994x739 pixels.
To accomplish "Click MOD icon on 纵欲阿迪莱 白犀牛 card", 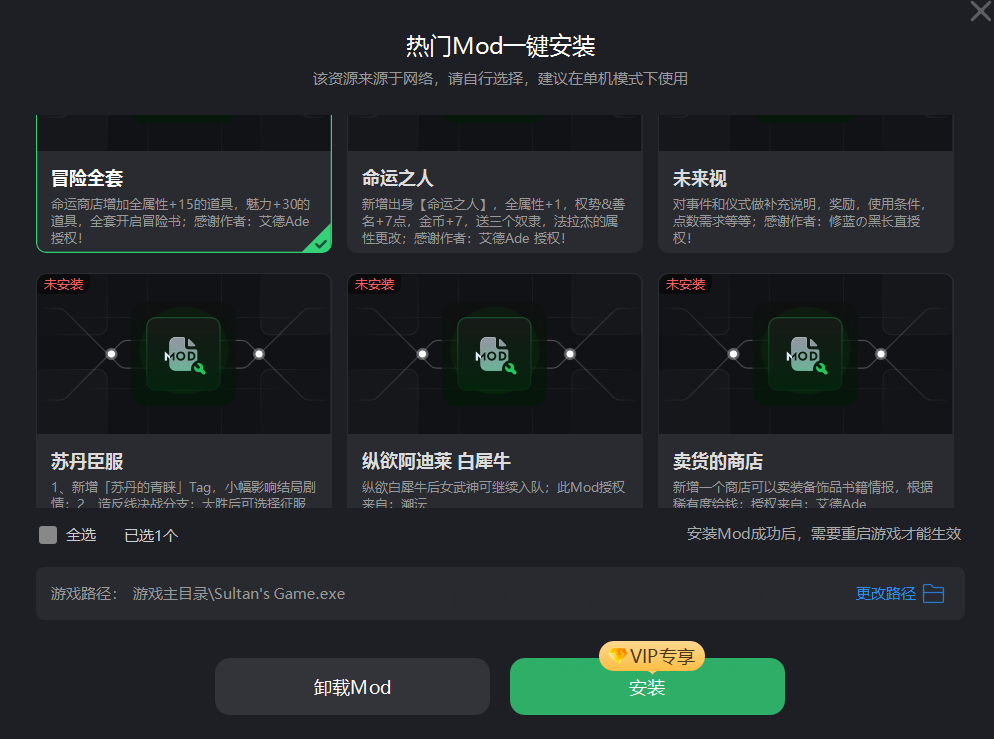I will (494, 354).
